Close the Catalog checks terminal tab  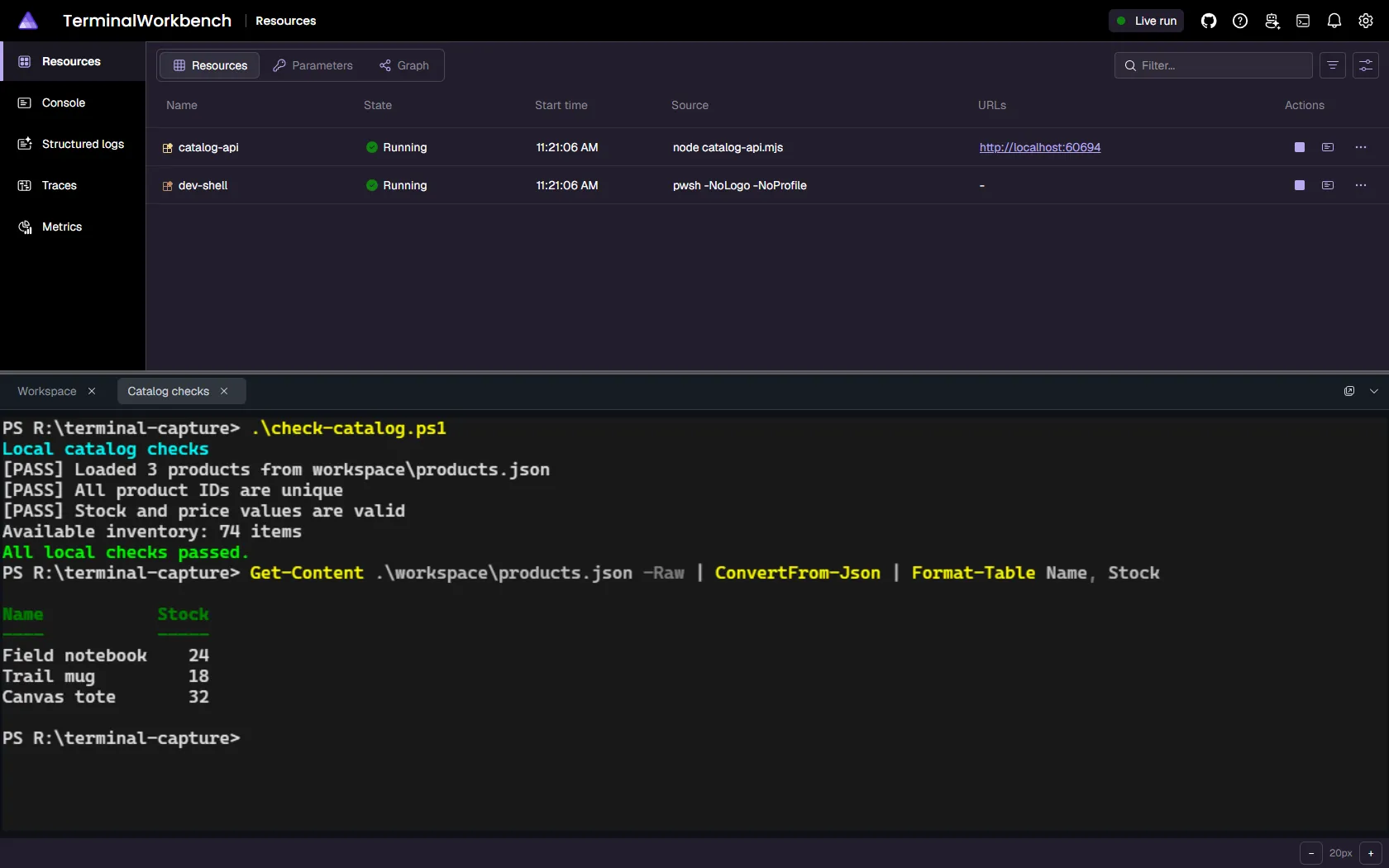pyautogui.click(x=224, y=391)
